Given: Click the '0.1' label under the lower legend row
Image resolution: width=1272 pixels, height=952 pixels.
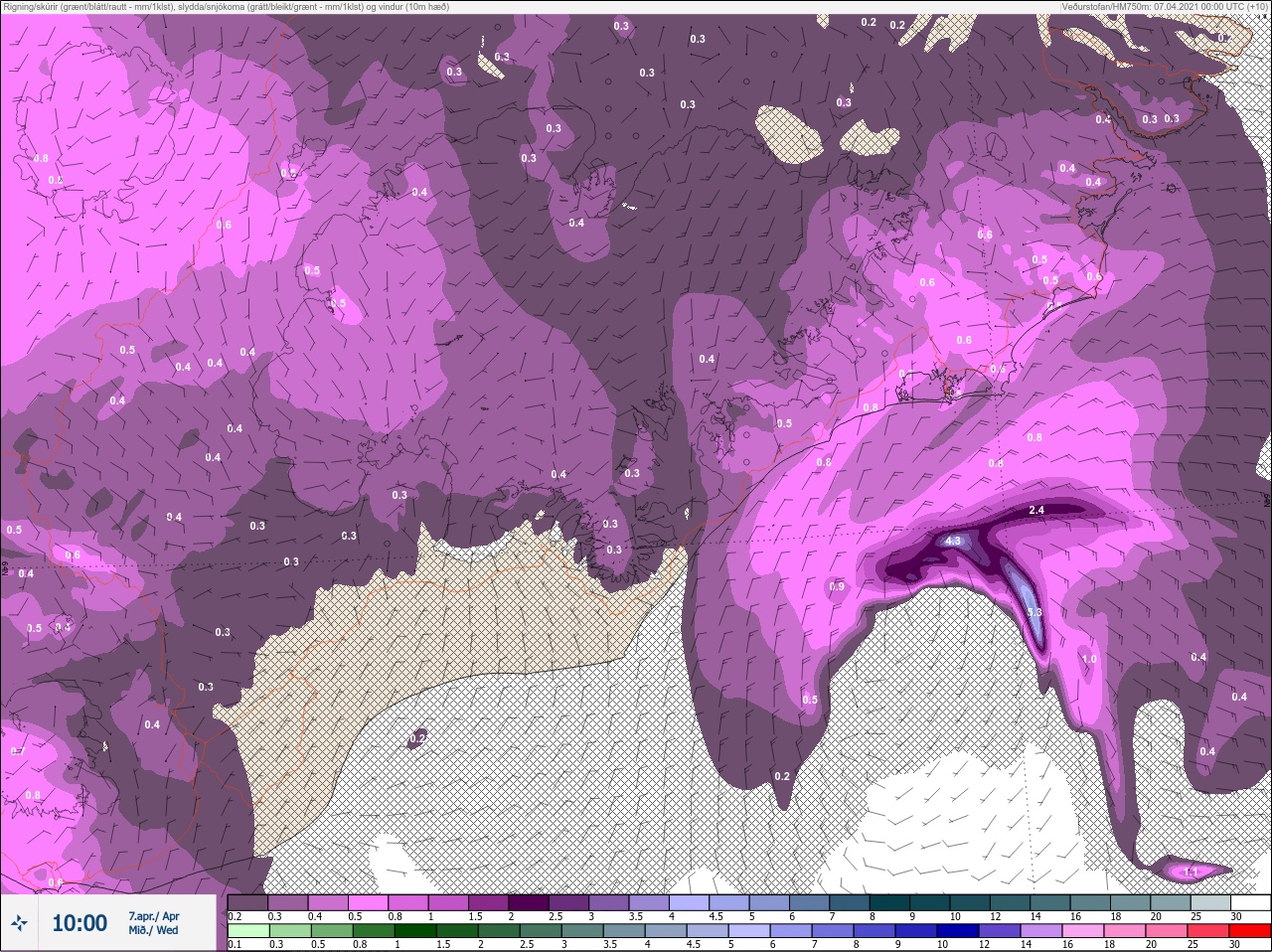Looking at the screenshot, I should [x=236, y=945].
